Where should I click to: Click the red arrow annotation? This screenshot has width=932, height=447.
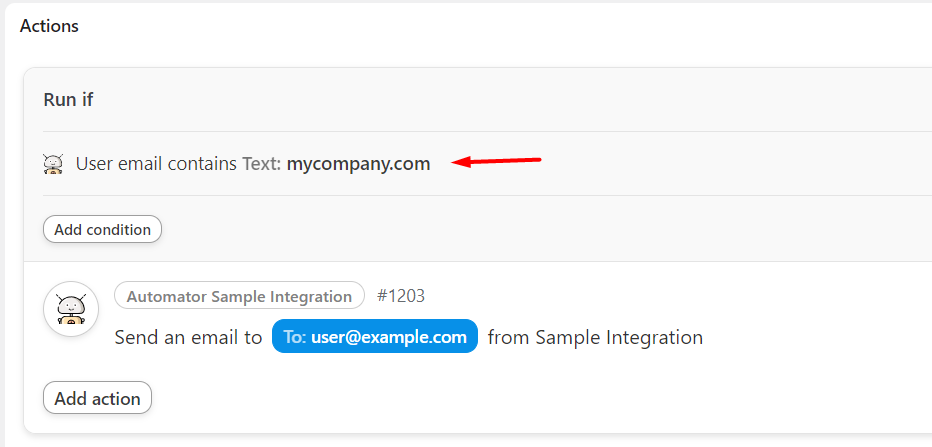pos(497,162)
